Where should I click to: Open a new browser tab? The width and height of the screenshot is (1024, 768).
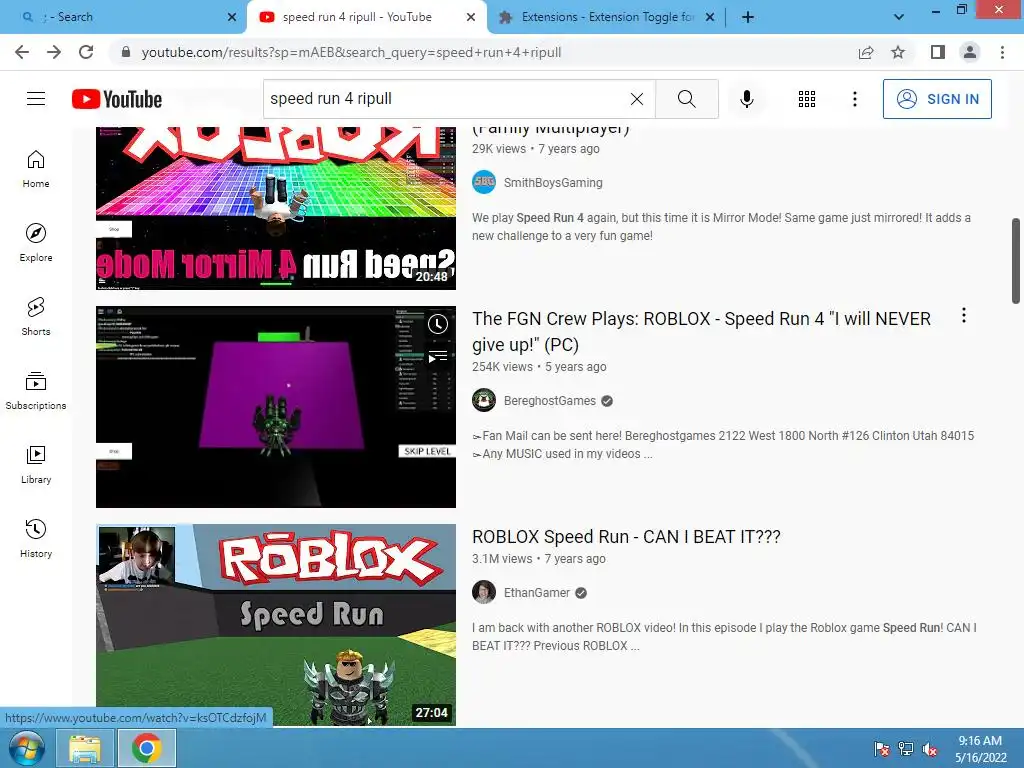coord(748,17)
